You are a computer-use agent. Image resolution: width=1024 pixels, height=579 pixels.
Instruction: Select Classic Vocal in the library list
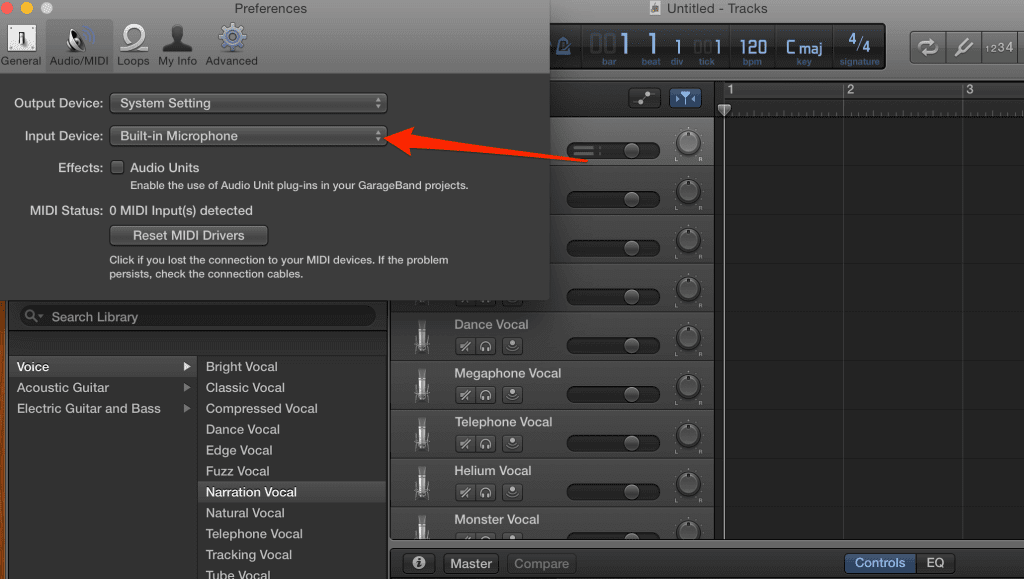(x=246, y=388)
